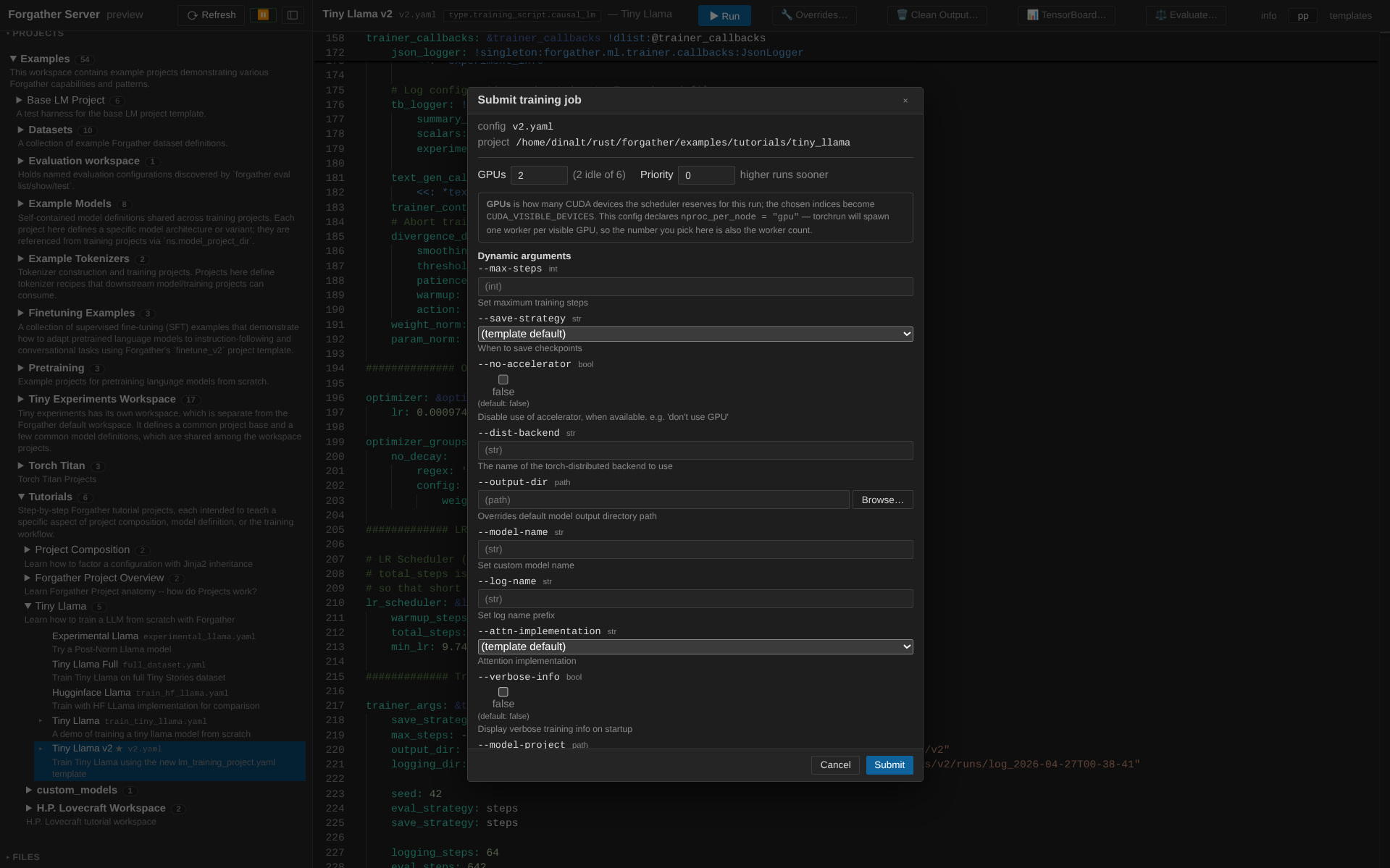Close the Submit training job dialog
1390x868 pixels.
pos(905,101)
